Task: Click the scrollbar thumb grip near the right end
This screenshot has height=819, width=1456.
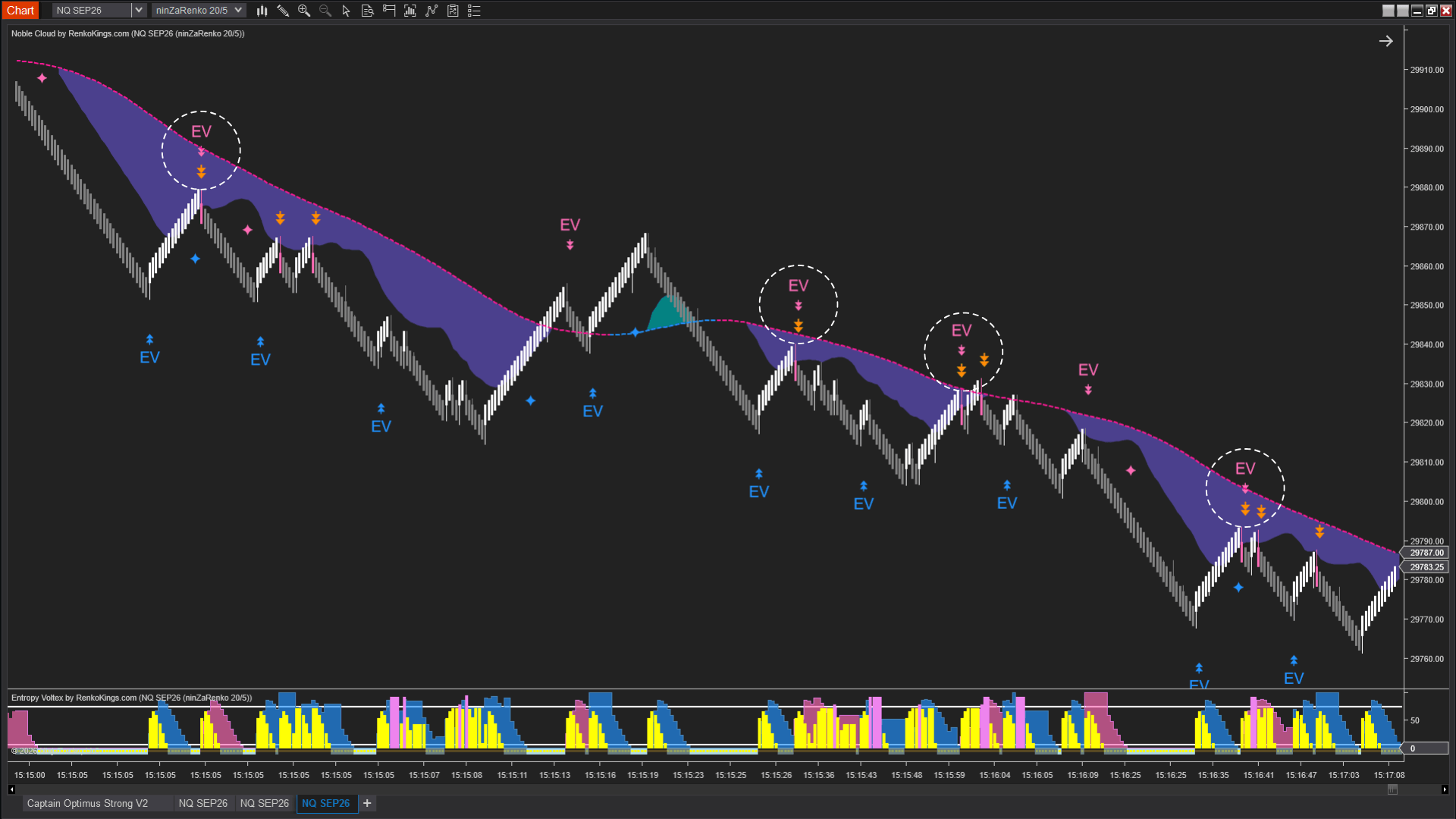Action: (x=1392, y=789)
